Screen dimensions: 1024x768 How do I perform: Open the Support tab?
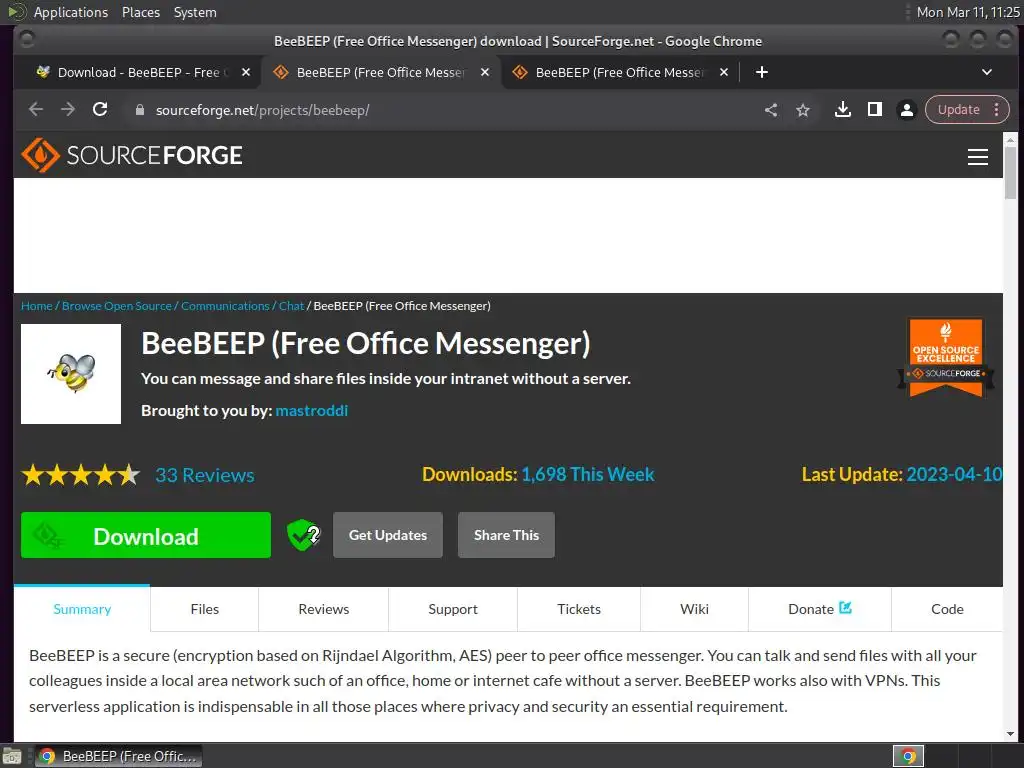453,609
